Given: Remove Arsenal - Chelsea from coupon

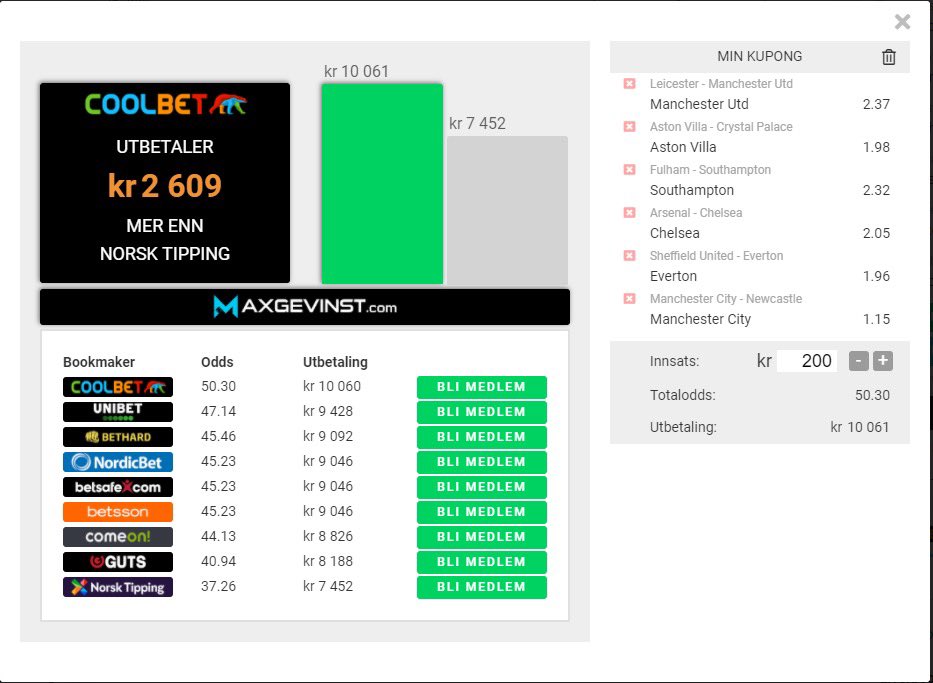Looking at the screenshot, I should (629, 212).
